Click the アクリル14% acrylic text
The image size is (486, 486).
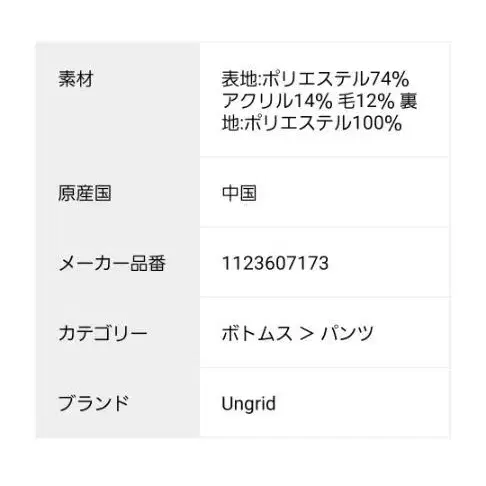[x=277, y=101]
